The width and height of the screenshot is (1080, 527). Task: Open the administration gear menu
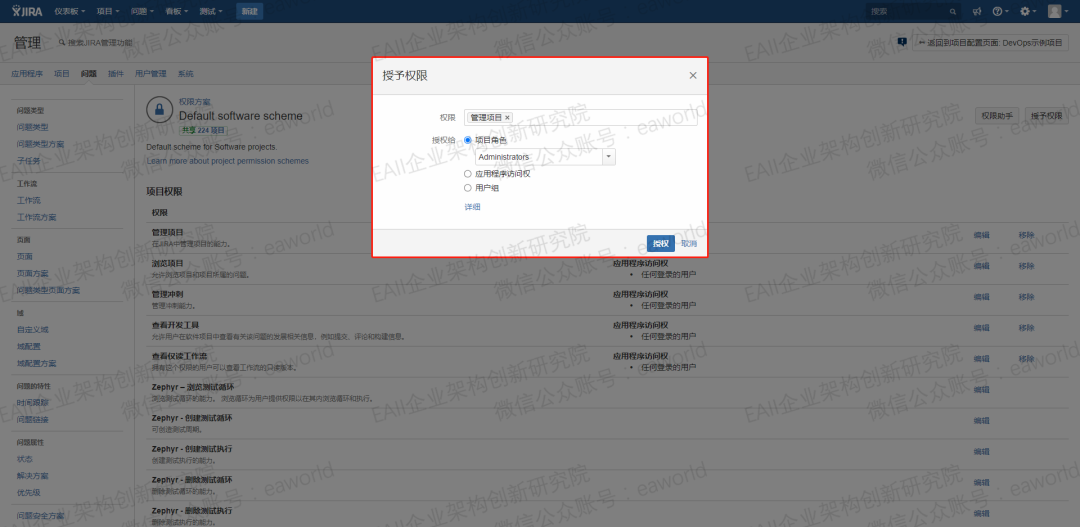[x=1028, y=12]
